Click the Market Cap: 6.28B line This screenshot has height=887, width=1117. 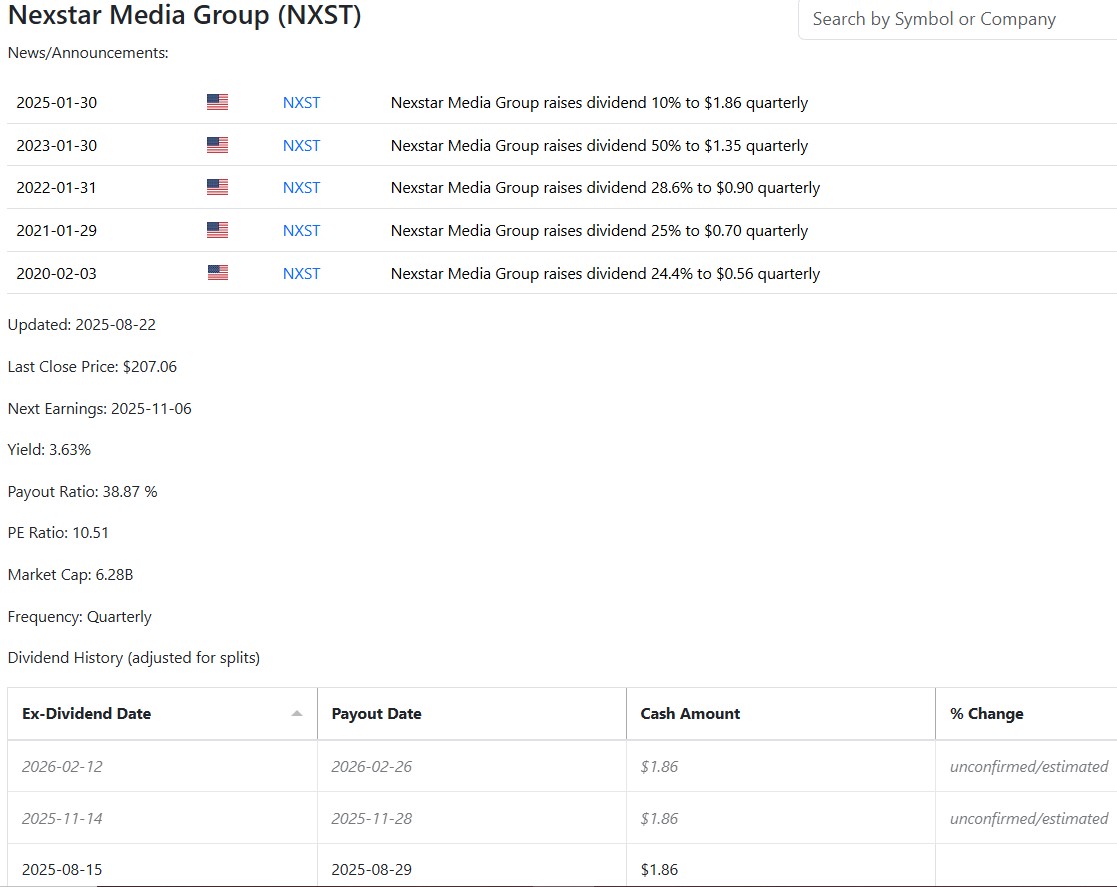70,574
